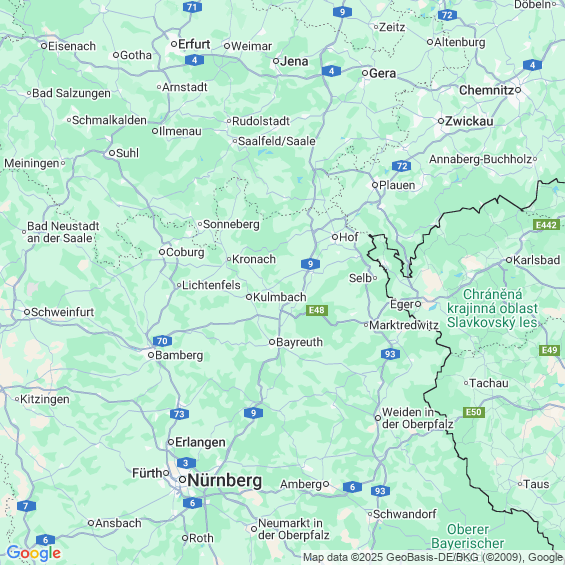
Task: Click the A71 highway shield near Erfurt
Action: click(x=192, y=7)
